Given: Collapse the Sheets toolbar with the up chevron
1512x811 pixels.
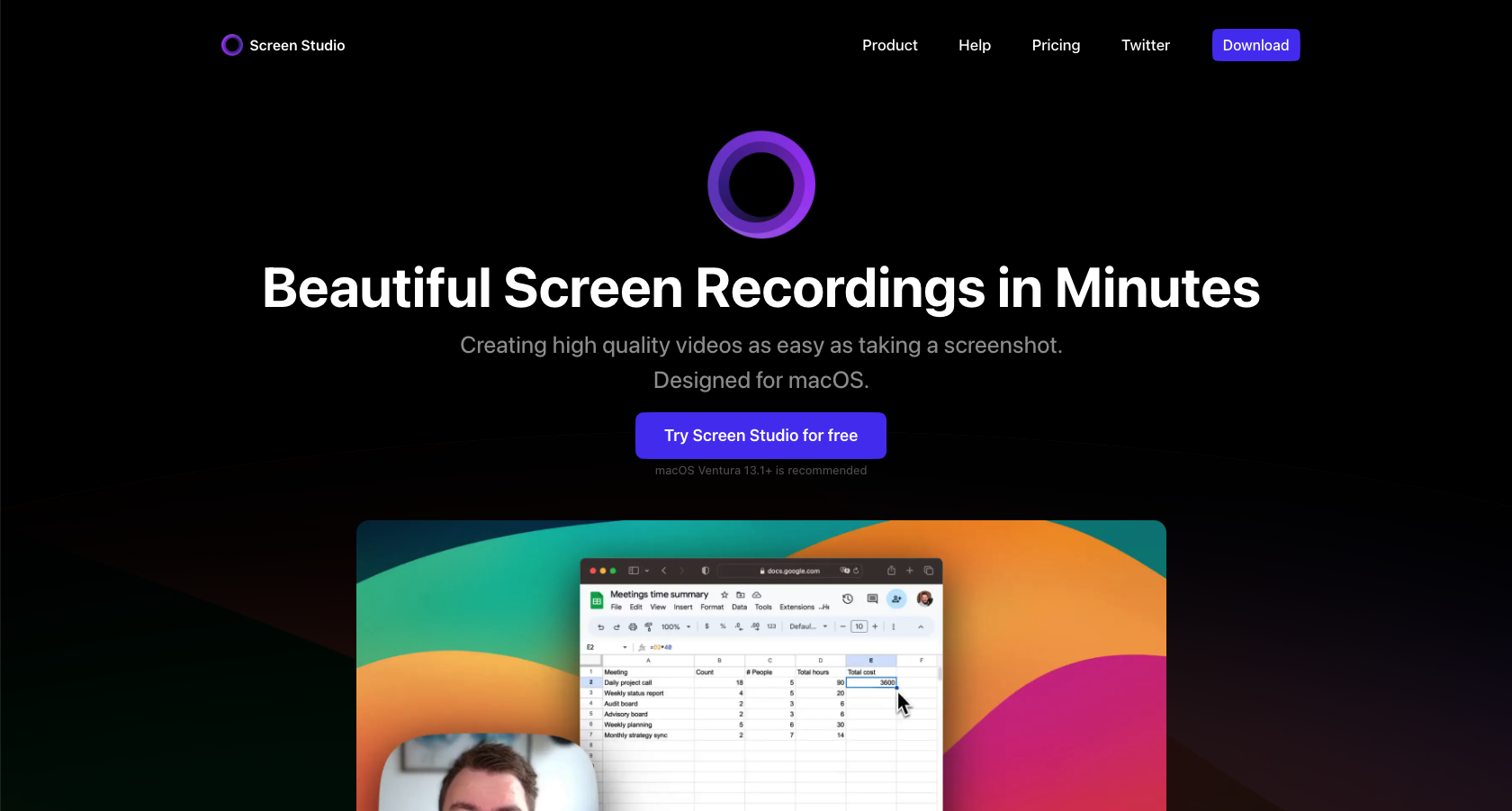Looking at the screenshot, I should [921, 626].
